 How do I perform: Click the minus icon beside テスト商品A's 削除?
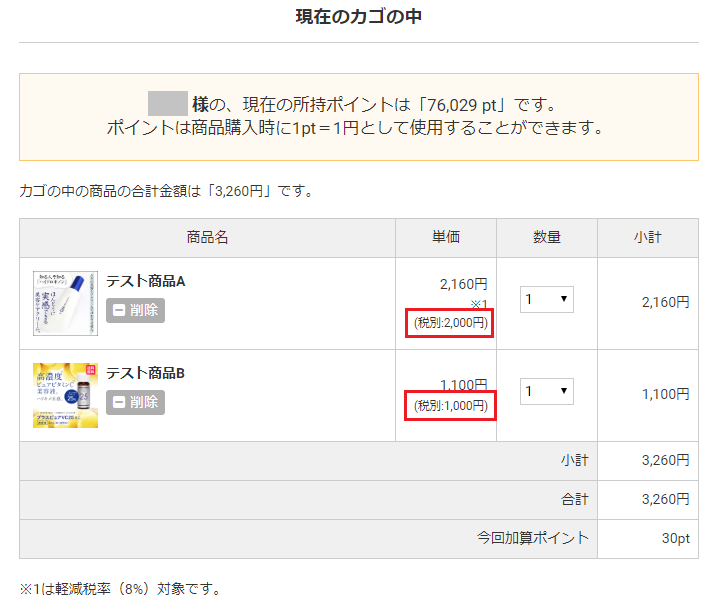point(119,311)
